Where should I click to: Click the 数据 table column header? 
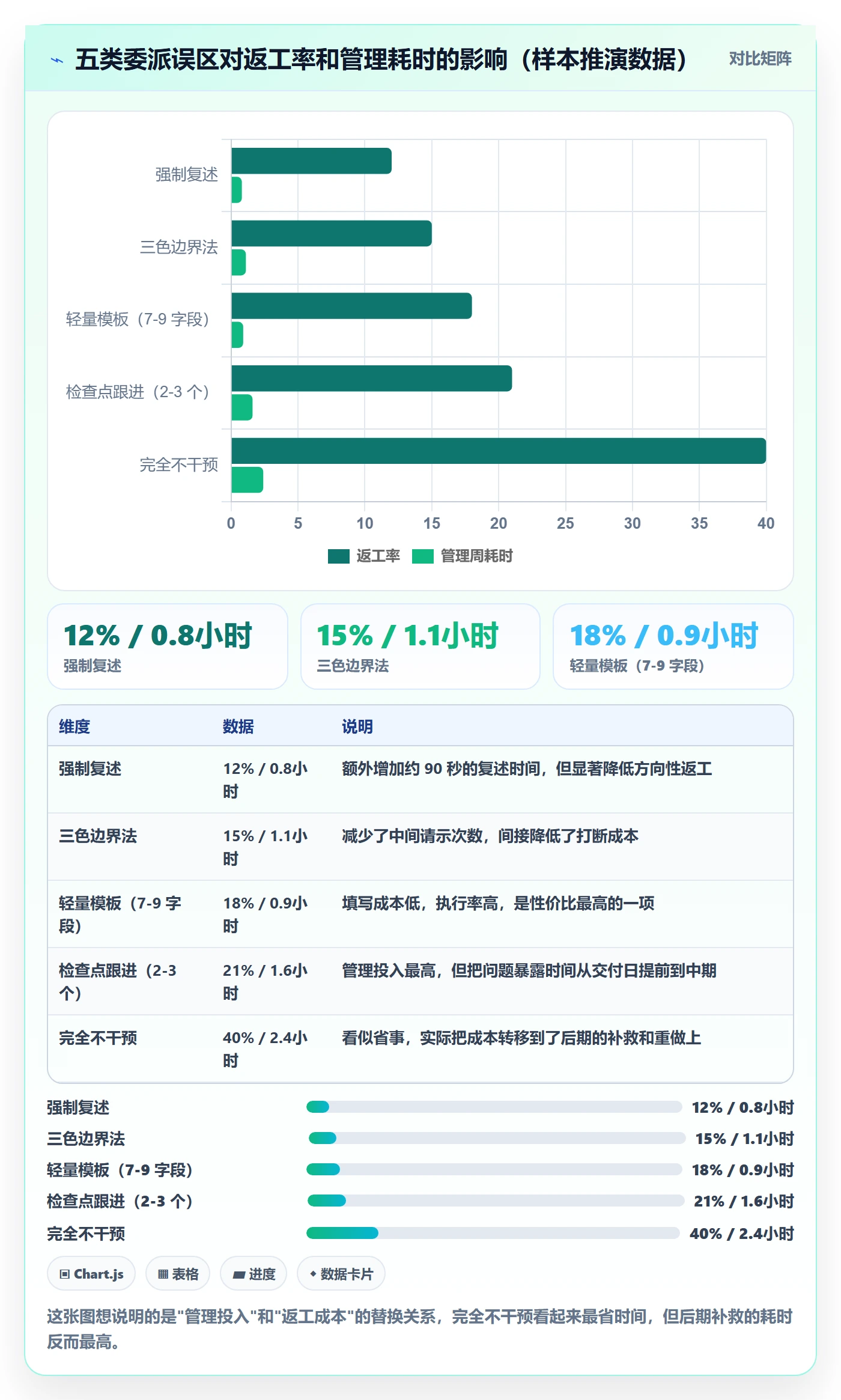tap(238, 726)
